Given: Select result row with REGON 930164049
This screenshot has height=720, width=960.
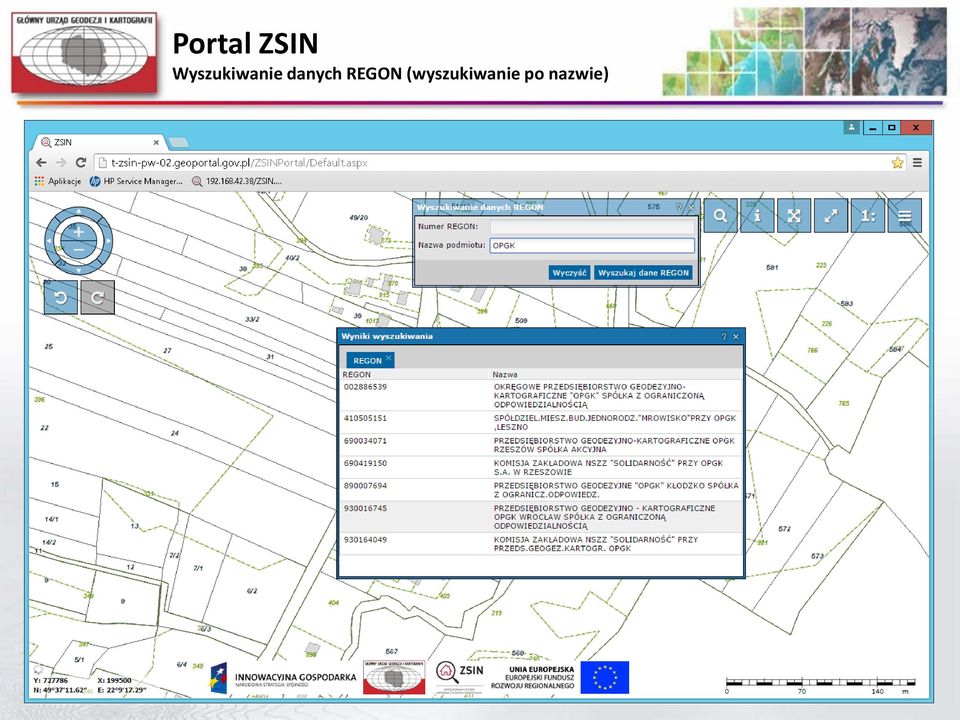Looking at the screenshot, I should 541,544.
